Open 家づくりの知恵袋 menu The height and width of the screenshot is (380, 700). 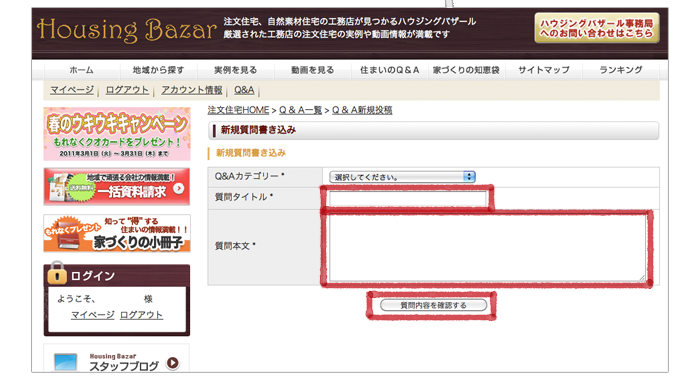[x=466, y=70]
